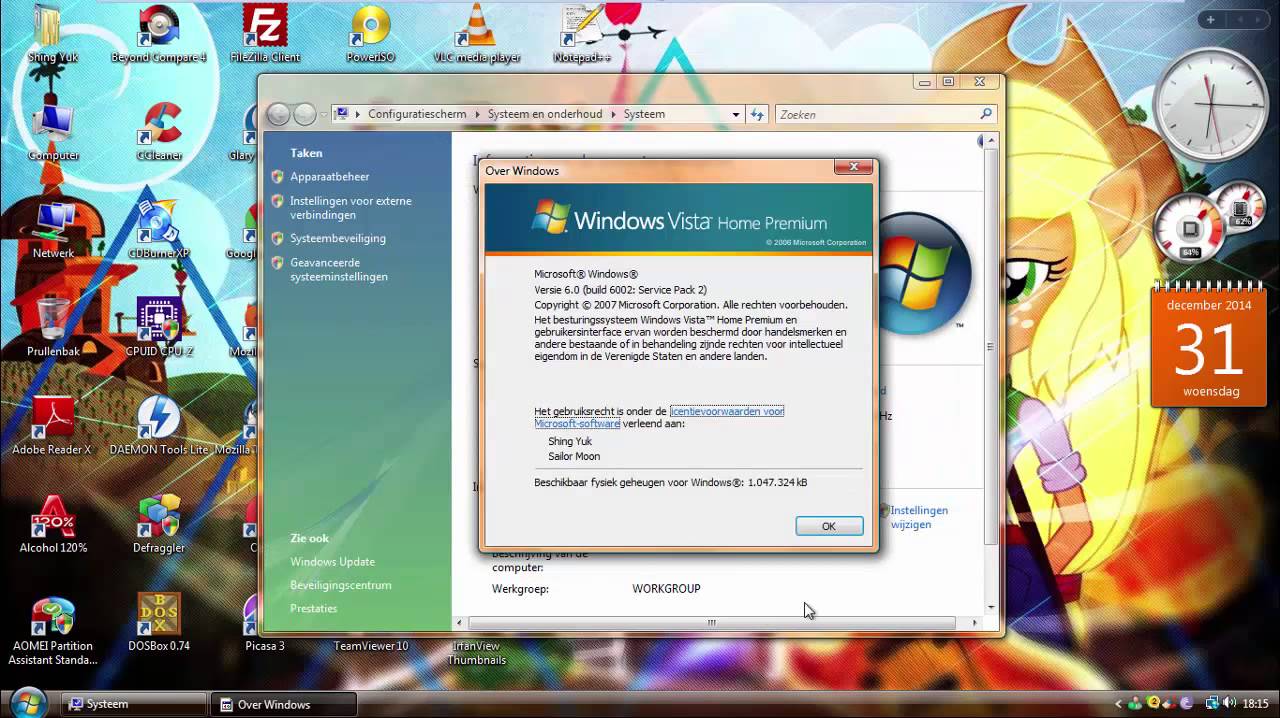Open Instellingen voor externe verbindingen

pos(350,208)
